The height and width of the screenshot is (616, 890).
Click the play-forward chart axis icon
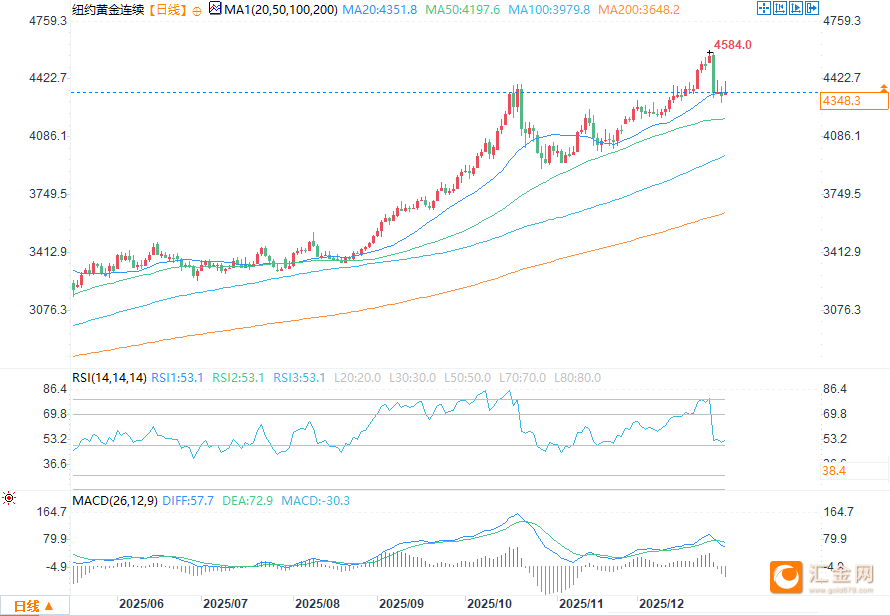(x=796, y=8)
